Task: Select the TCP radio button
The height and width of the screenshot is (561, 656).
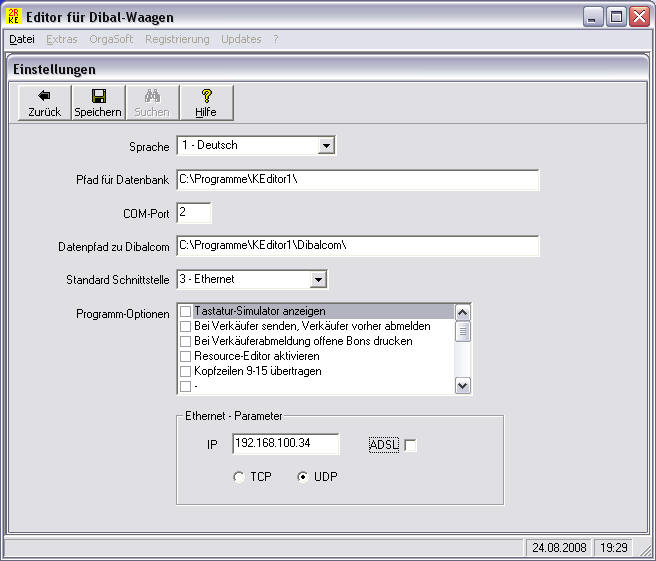Action: pos(238,477)
